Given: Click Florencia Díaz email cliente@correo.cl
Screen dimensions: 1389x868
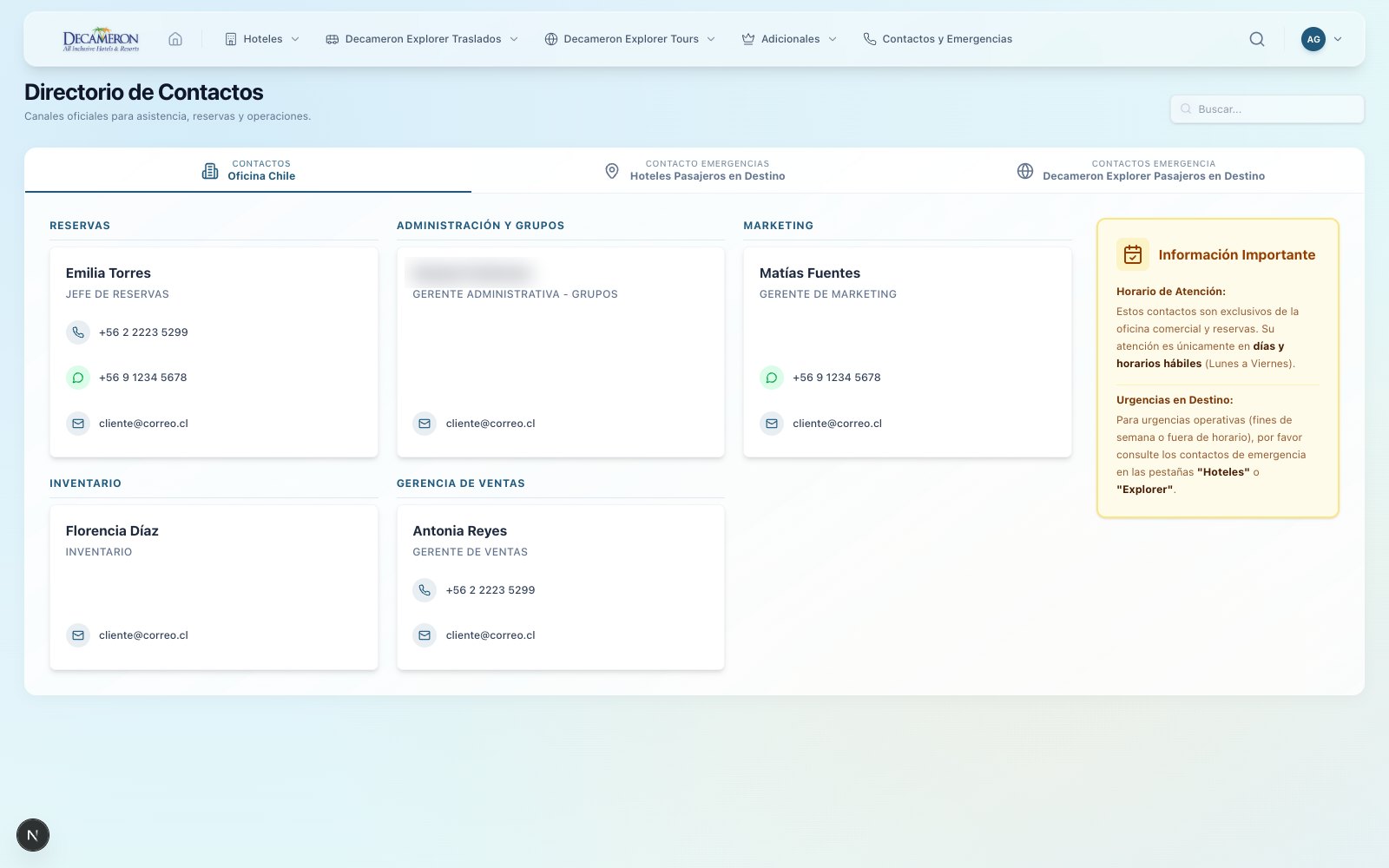Looking at the screenshot, I should (x=143, y=635).
